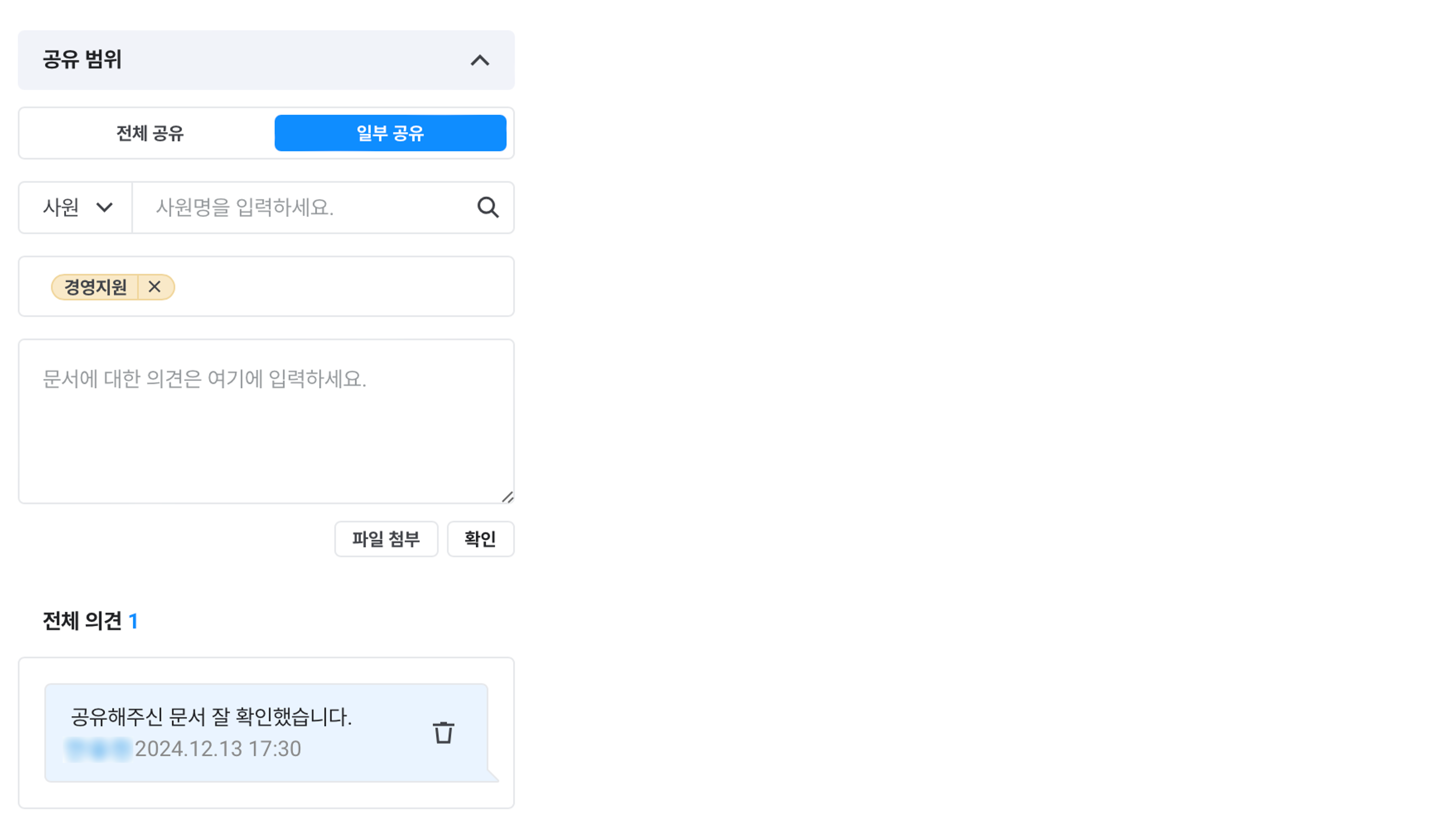
Task: Remove the 경영지원 tag with X
Action: pos(154,286)
